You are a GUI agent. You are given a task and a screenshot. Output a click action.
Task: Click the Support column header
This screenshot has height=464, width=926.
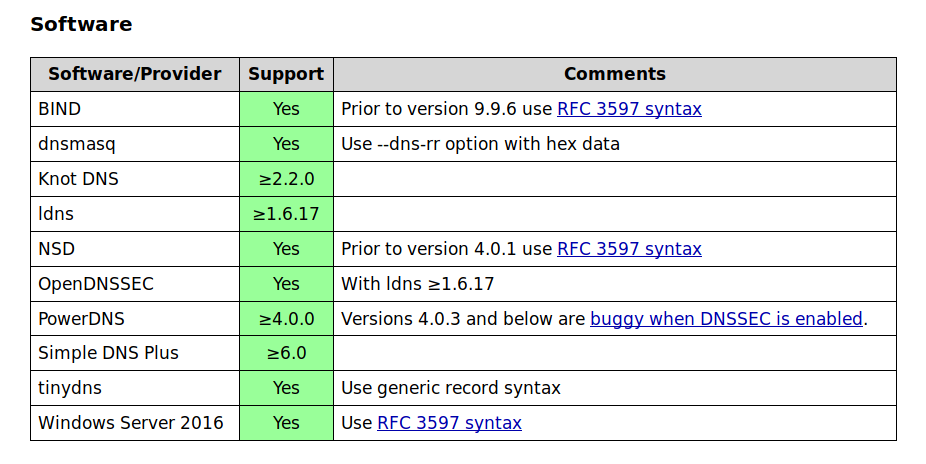tap(286, 74)
